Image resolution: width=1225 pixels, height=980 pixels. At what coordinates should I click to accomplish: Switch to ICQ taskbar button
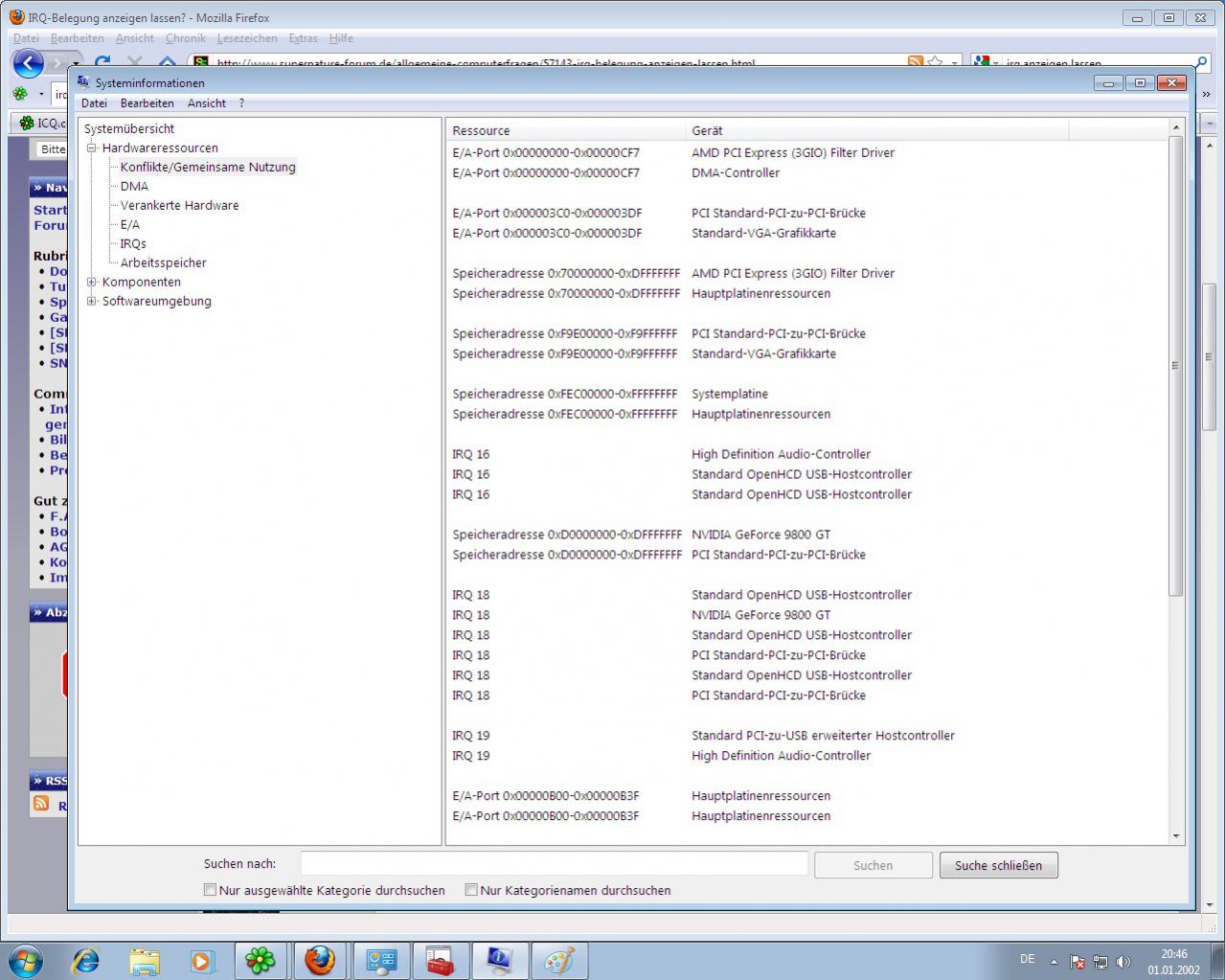click(261, 961)
